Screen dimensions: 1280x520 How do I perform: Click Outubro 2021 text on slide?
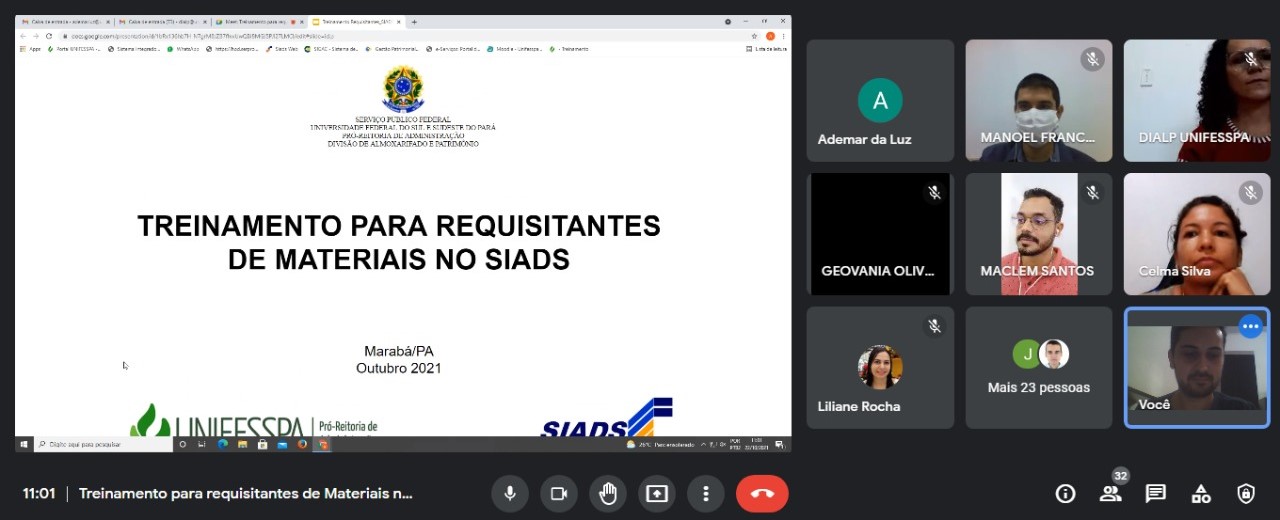(x=399, y=368)
